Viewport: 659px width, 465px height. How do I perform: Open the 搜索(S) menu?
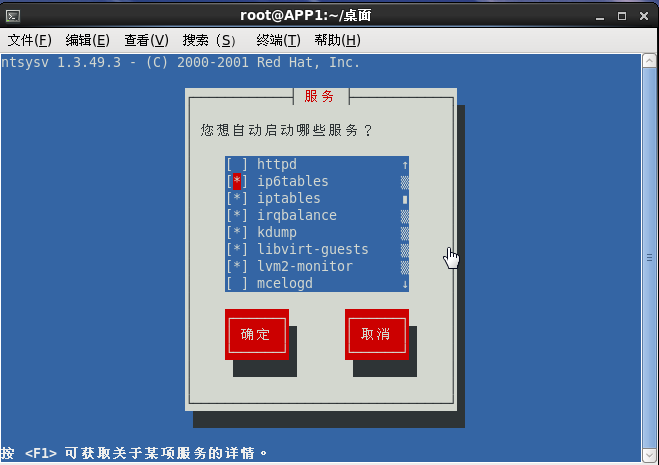tap(209, 40)
